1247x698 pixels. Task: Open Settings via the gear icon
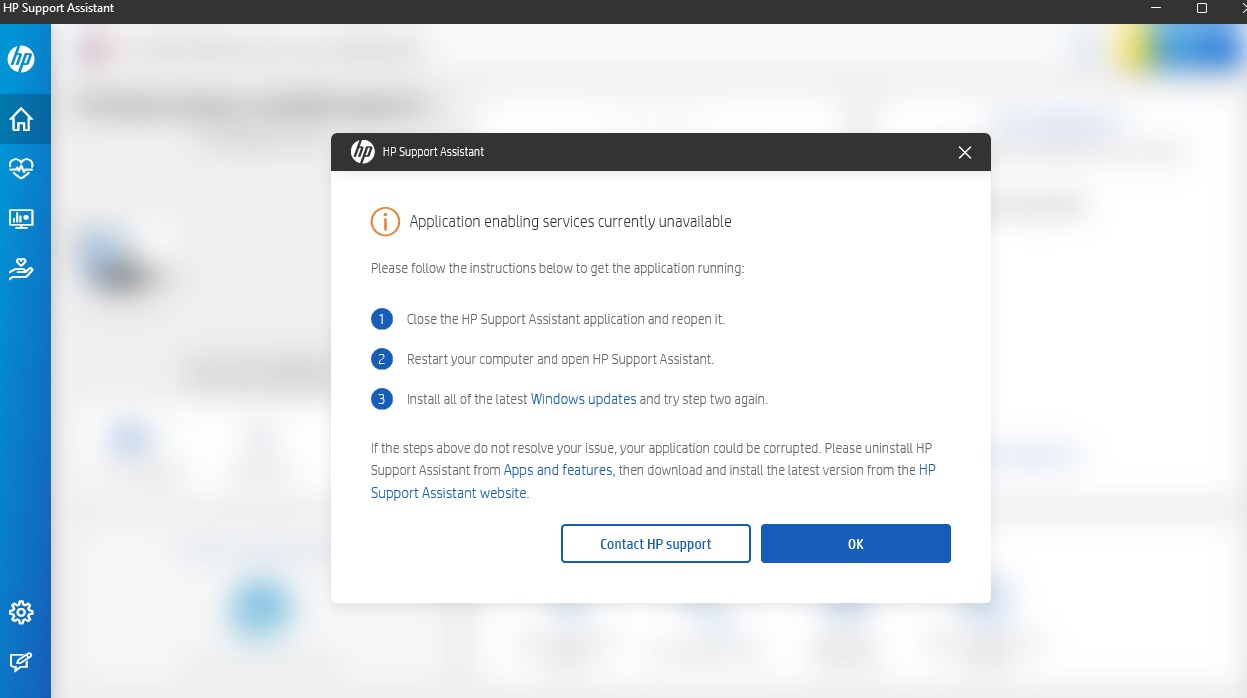(x=21, y=612)
